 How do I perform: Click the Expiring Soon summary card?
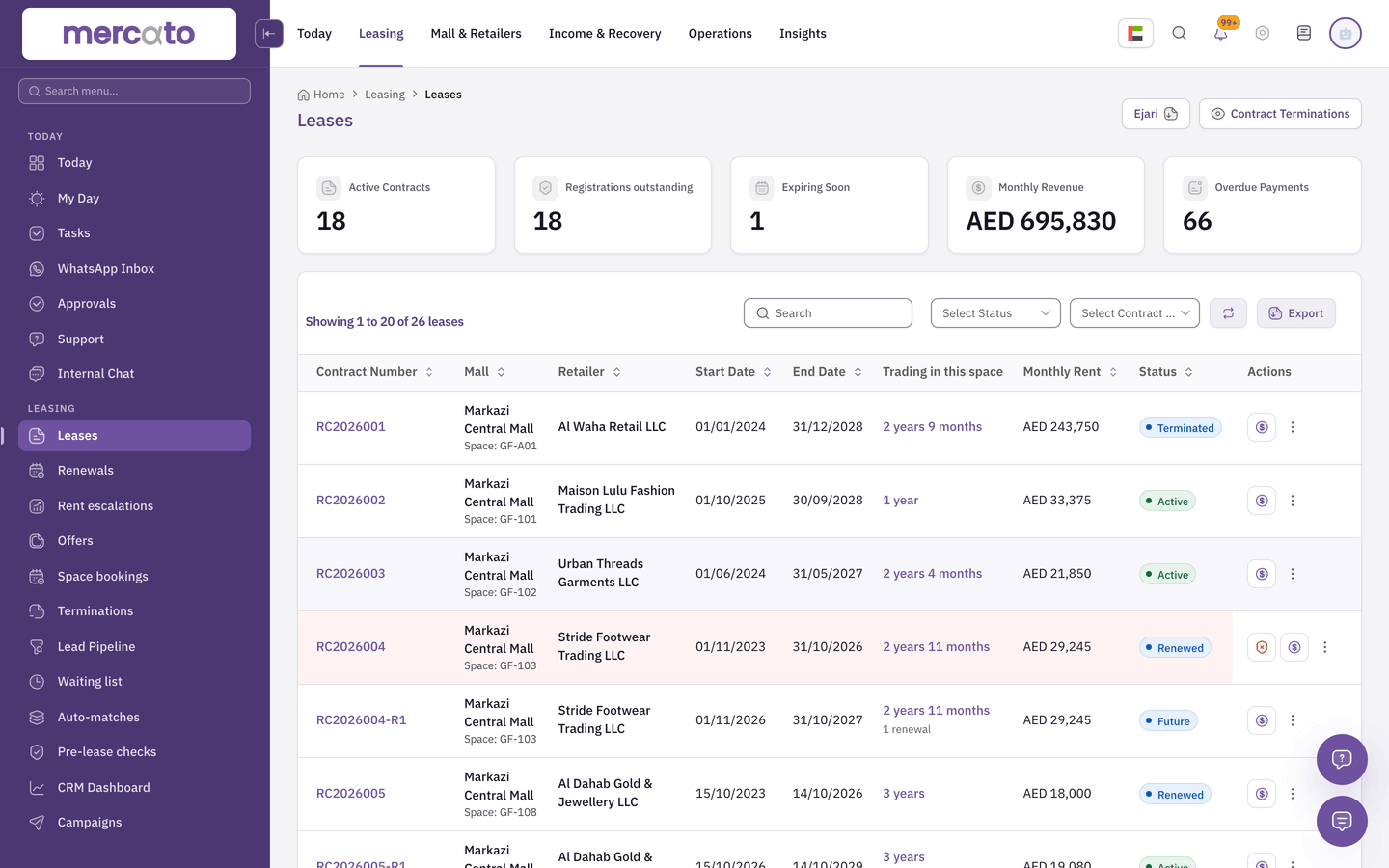pyautogui.click(x=830, y=205)
